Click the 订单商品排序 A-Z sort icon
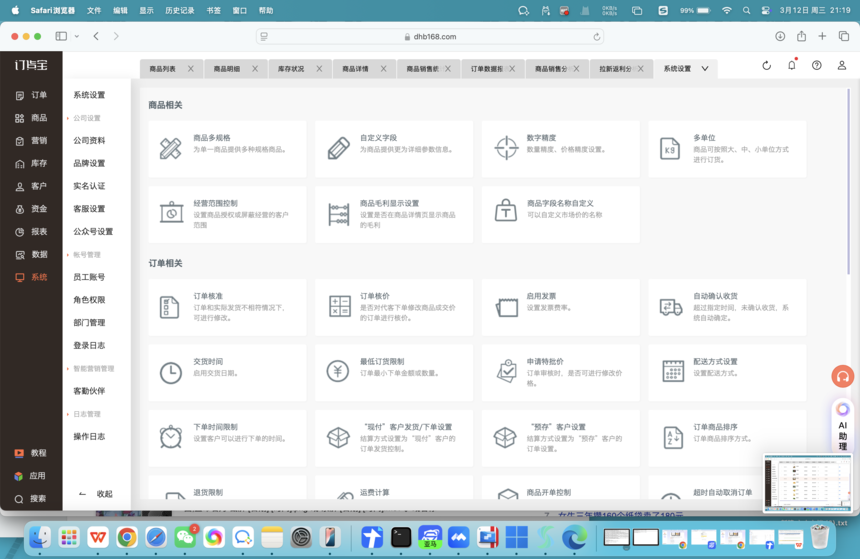 (x=672, y=438)
